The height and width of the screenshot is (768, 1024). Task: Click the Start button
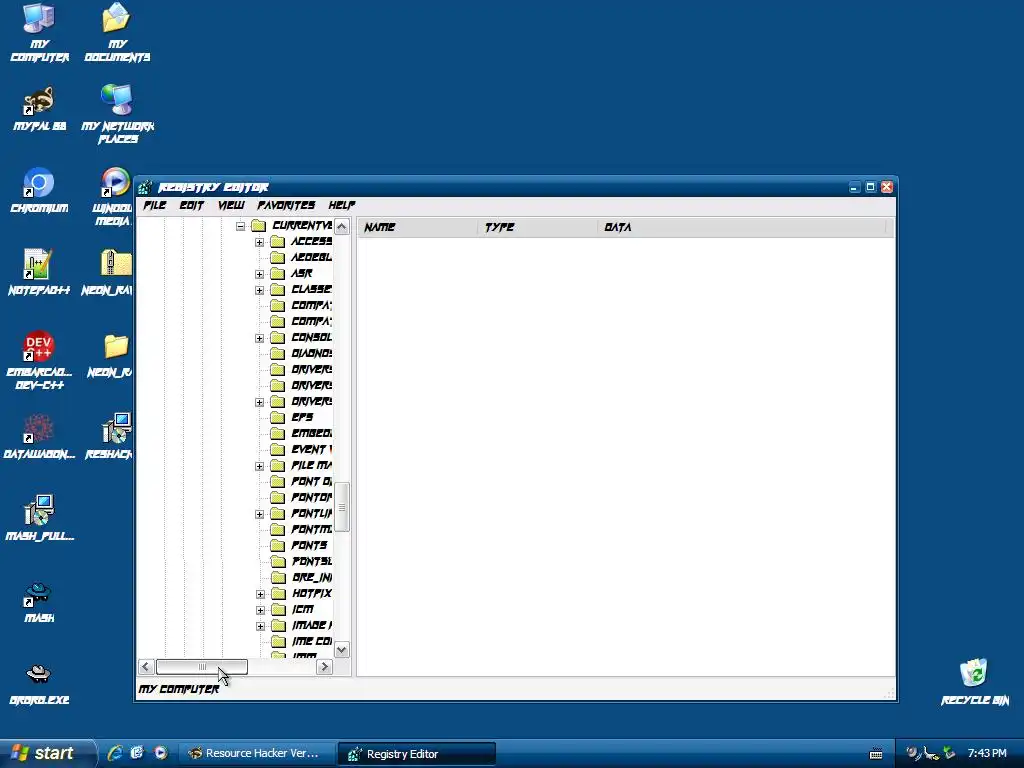click(47, 753)
